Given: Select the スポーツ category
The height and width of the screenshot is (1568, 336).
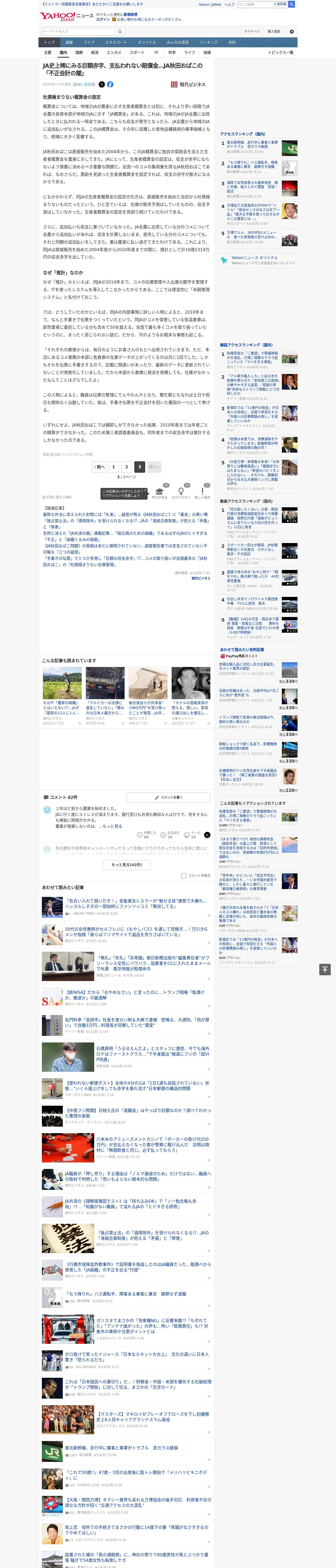Looking at the screenshot, I should point(137,53).
